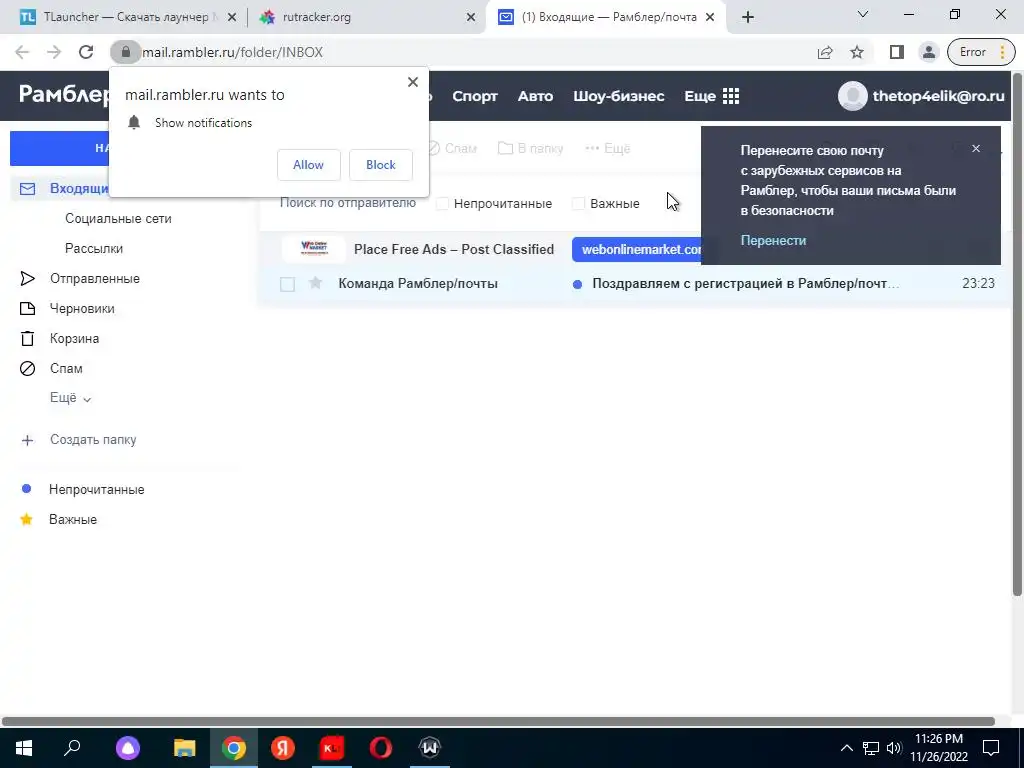This screenshot has width=1024, height=768.
Task: Open Спам folder in sidebar
Action: click(x=66, y=368)
